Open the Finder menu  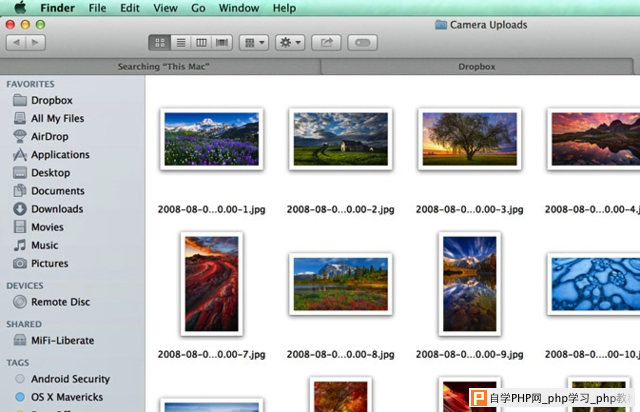point(57,8)
